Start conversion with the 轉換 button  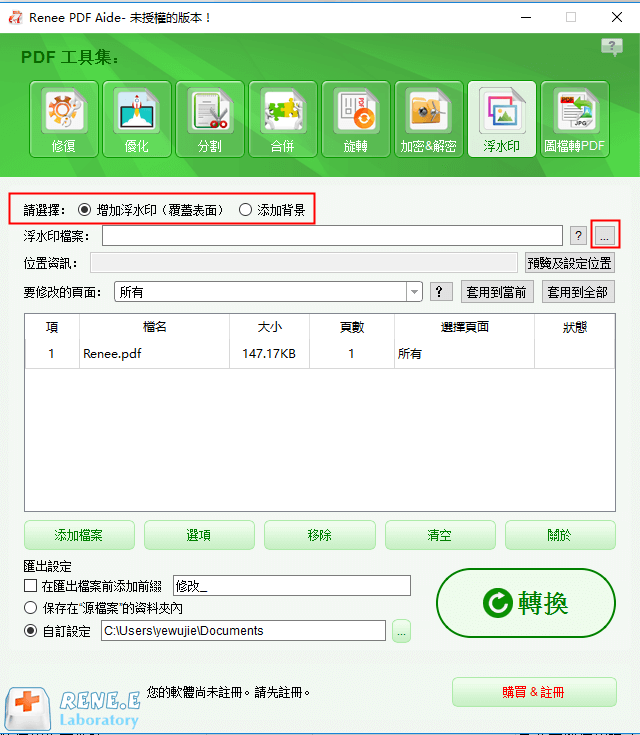point(526,603)
